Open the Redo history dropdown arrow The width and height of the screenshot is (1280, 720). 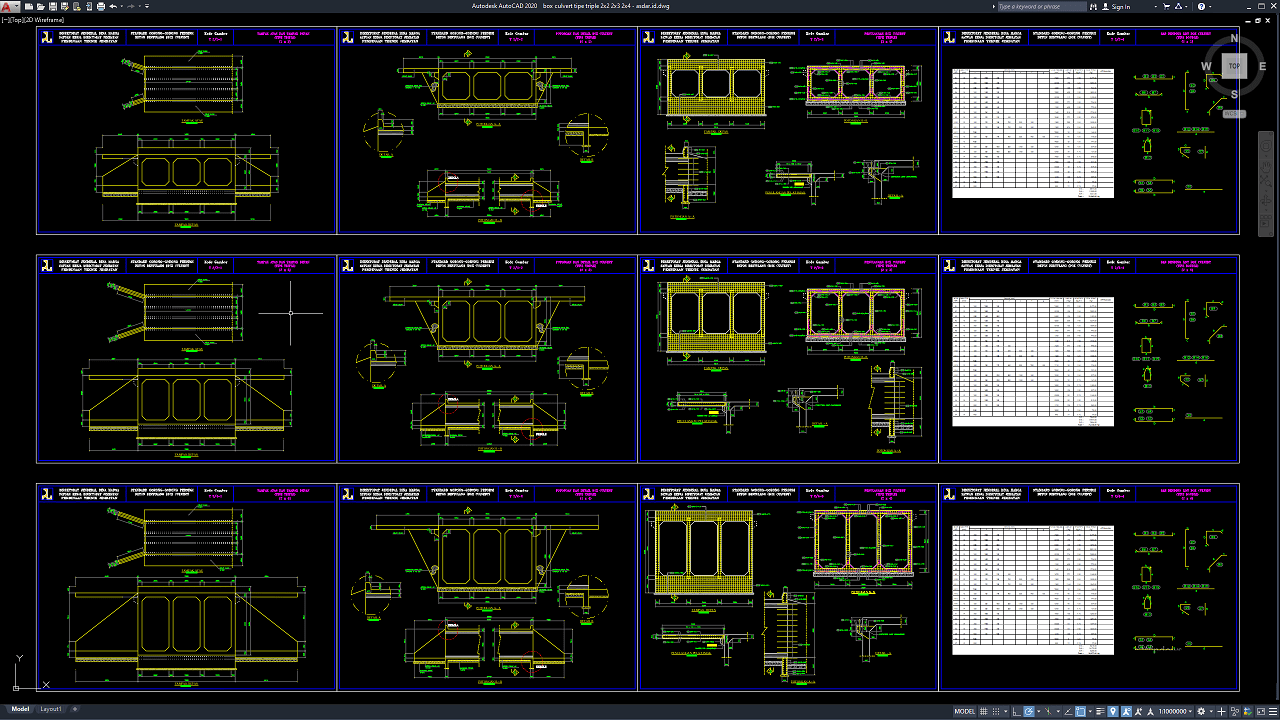(x=140, y=6)
